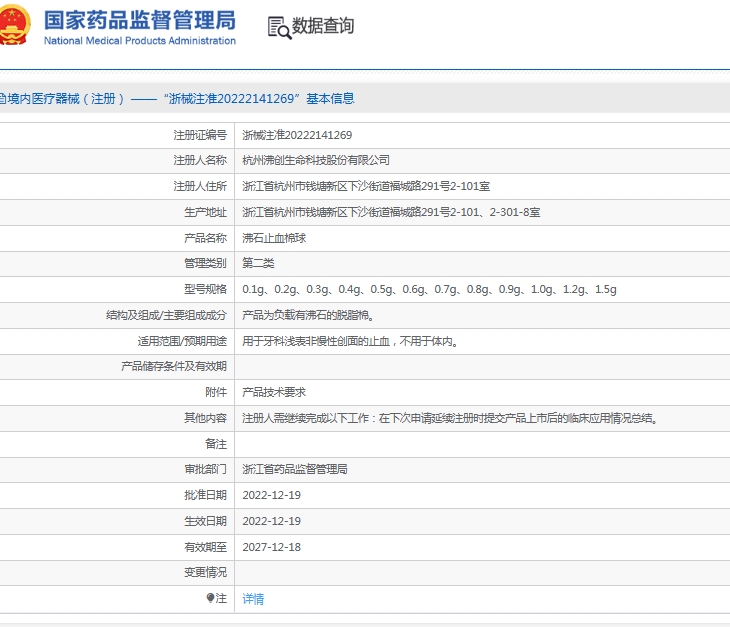Click 其他内容 label
730x627 pixels.
(x=205, y=418)
